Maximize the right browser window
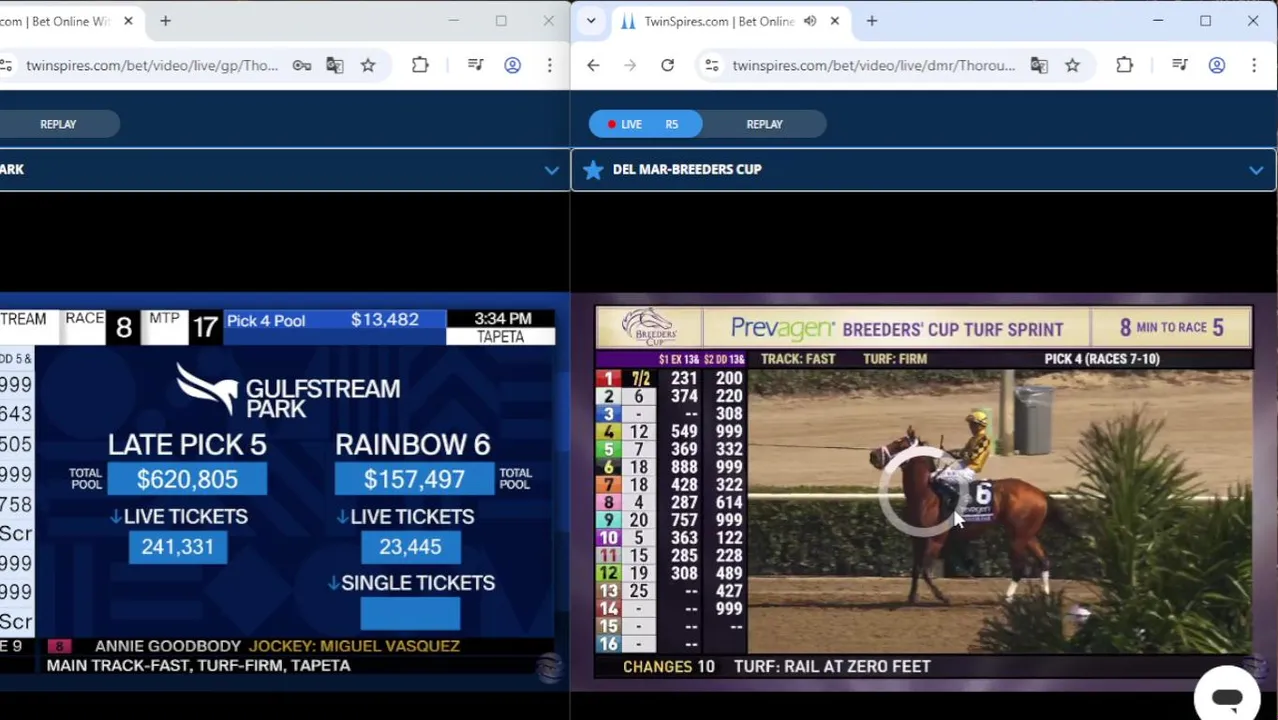1278x720 pixels. (1205, 21)
